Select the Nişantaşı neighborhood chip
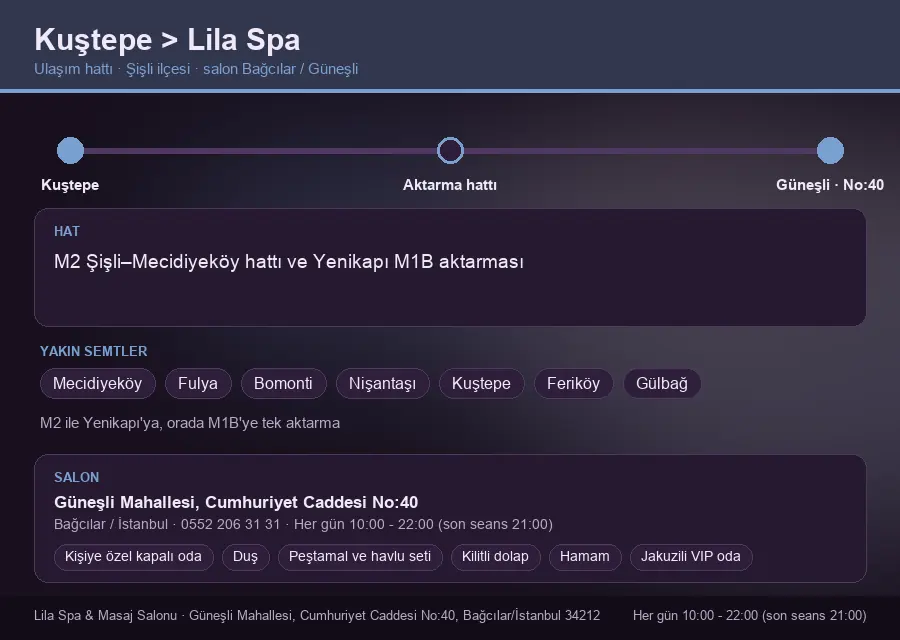The width and height of the screenshot is (900, 640). point(382,383)
